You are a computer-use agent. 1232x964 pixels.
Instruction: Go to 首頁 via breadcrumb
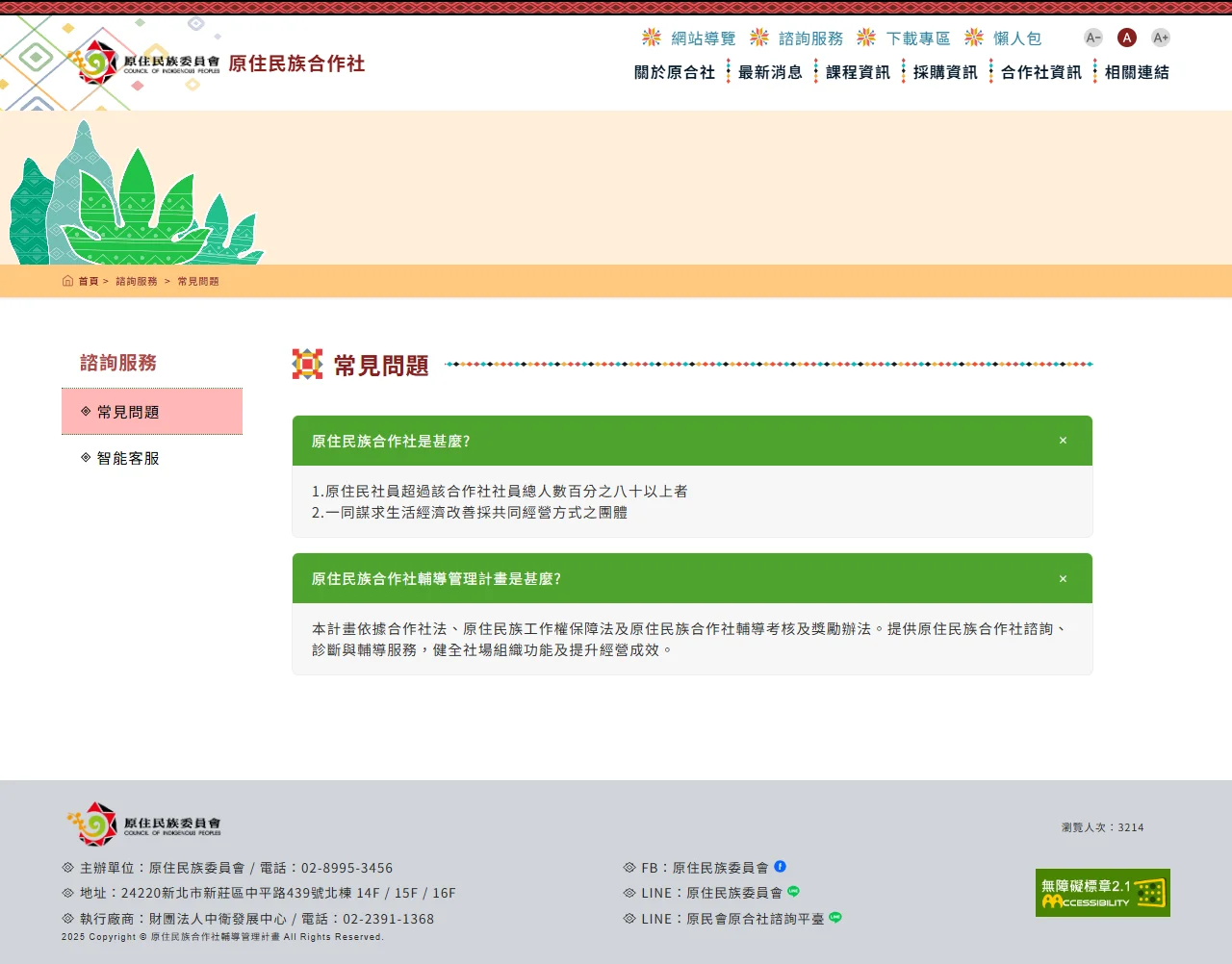88,282
